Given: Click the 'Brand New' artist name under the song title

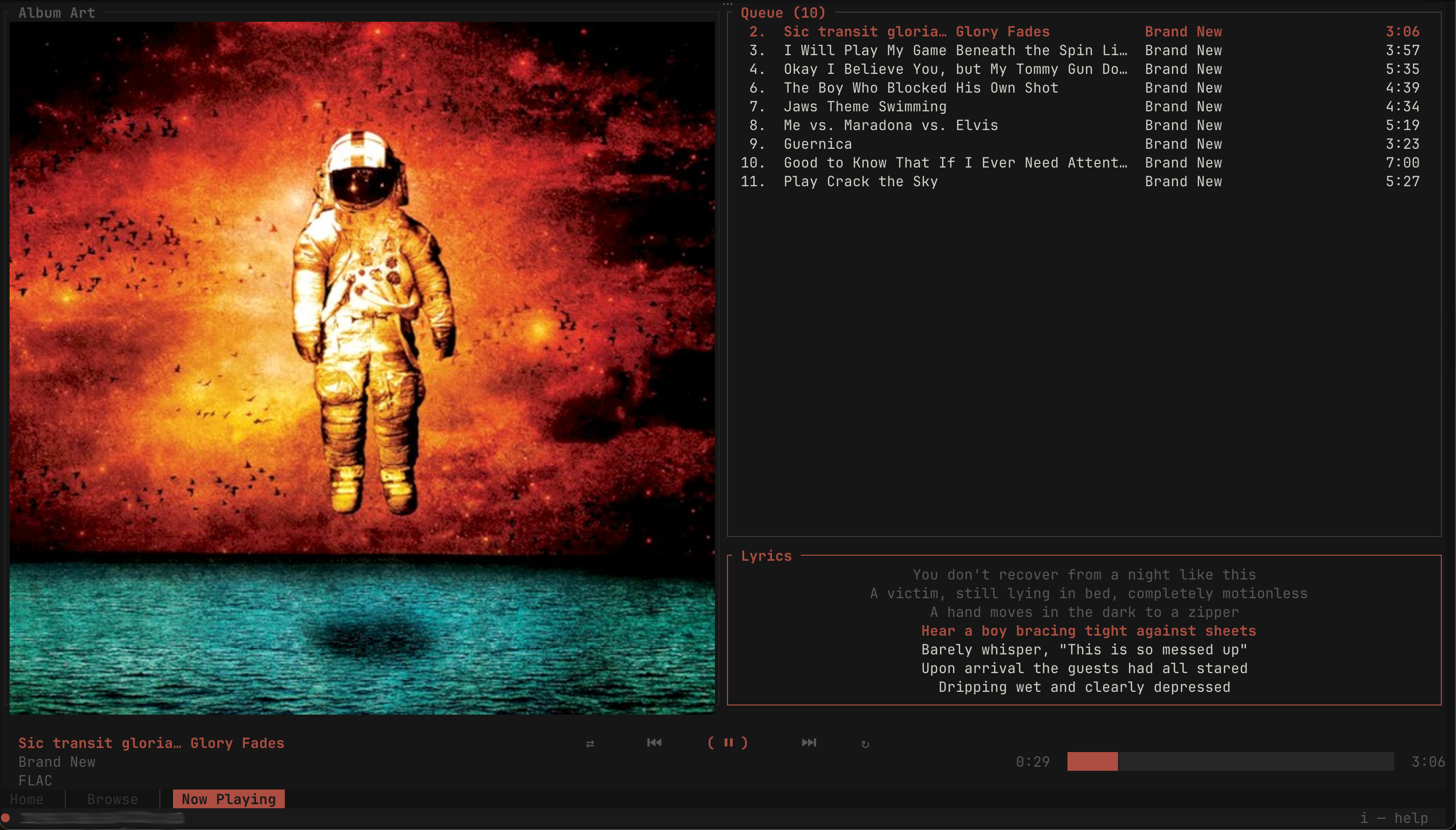Looking at the screenshot, I should (57, 762).
